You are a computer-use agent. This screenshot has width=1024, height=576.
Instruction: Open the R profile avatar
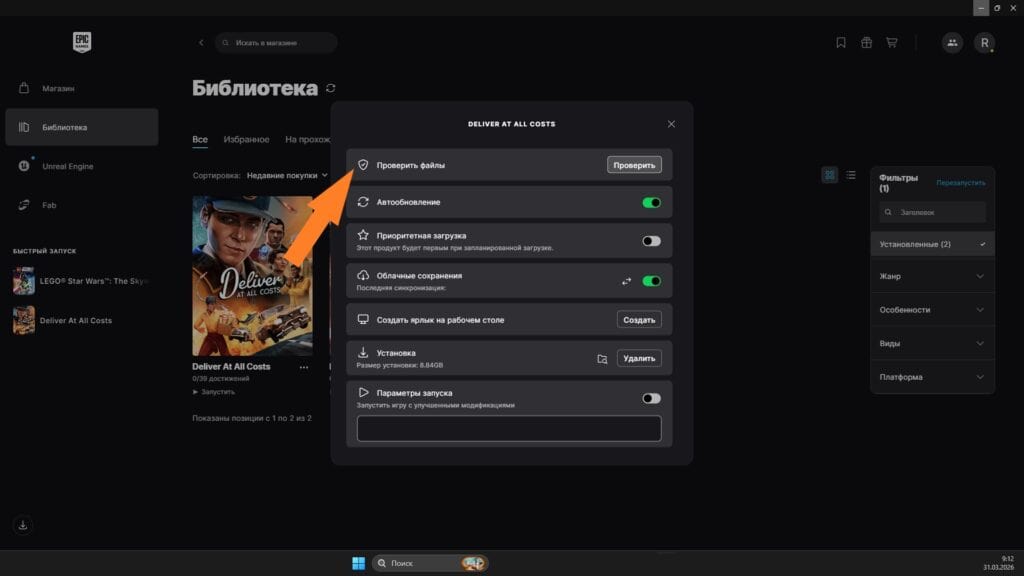coord(984,42)
